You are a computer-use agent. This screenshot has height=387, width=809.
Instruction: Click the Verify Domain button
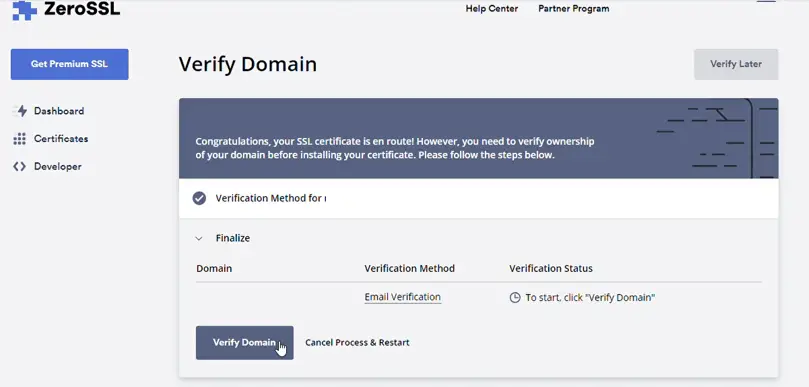(x=245, y=343)
